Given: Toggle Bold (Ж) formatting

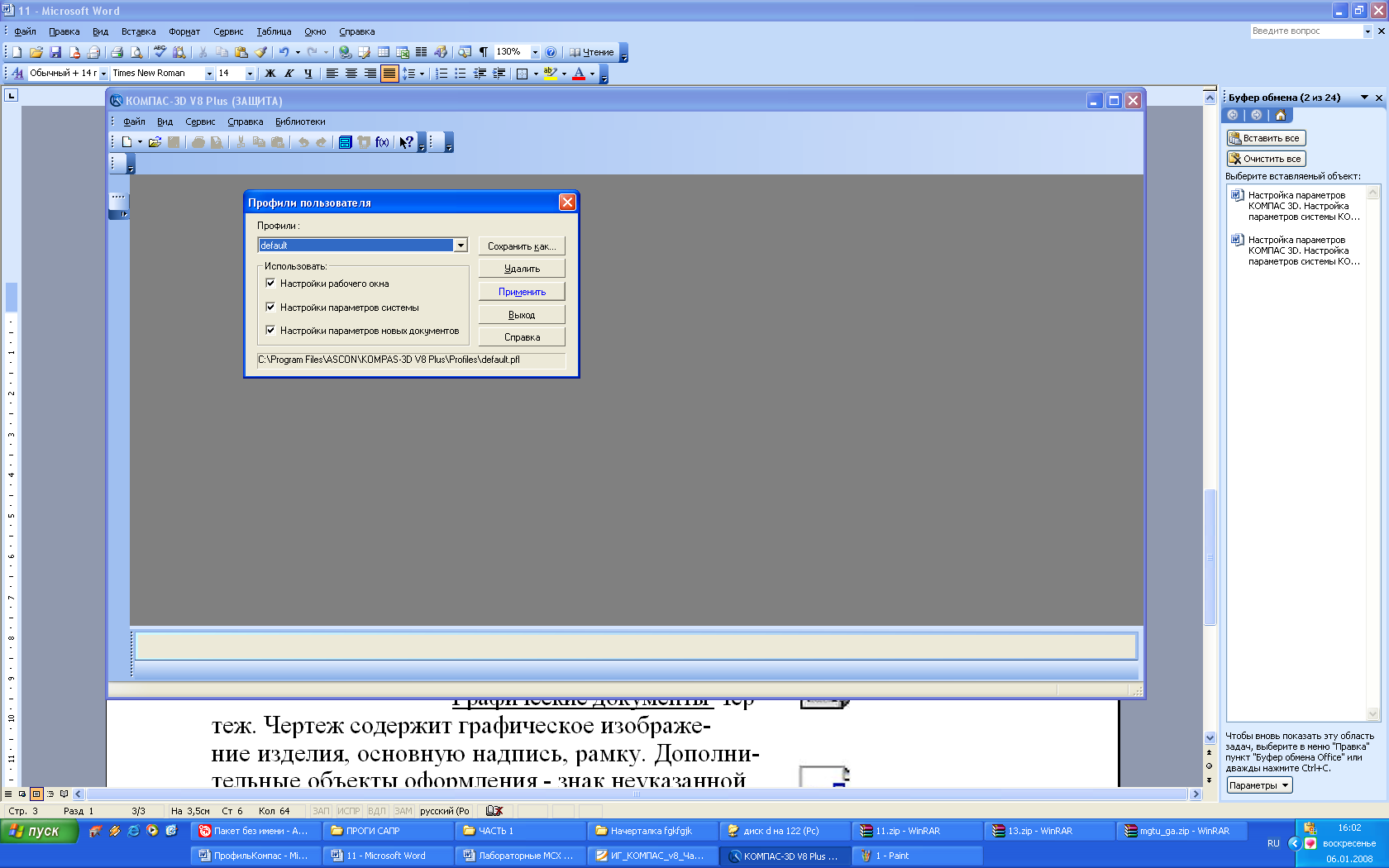Looking at the screenshot, I should [270, 74].
